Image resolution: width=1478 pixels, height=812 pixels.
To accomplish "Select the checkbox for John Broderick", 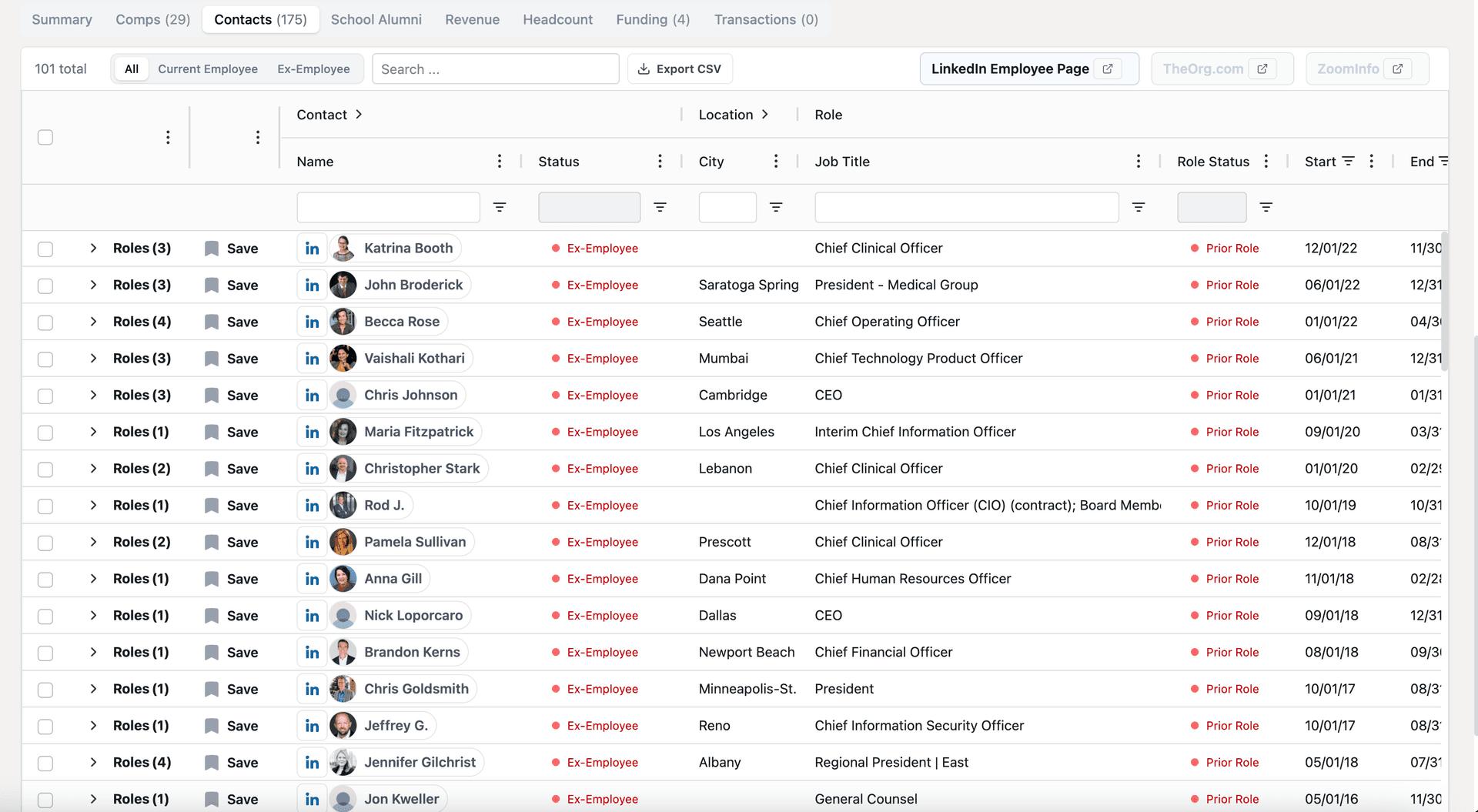I will (45, 286).
